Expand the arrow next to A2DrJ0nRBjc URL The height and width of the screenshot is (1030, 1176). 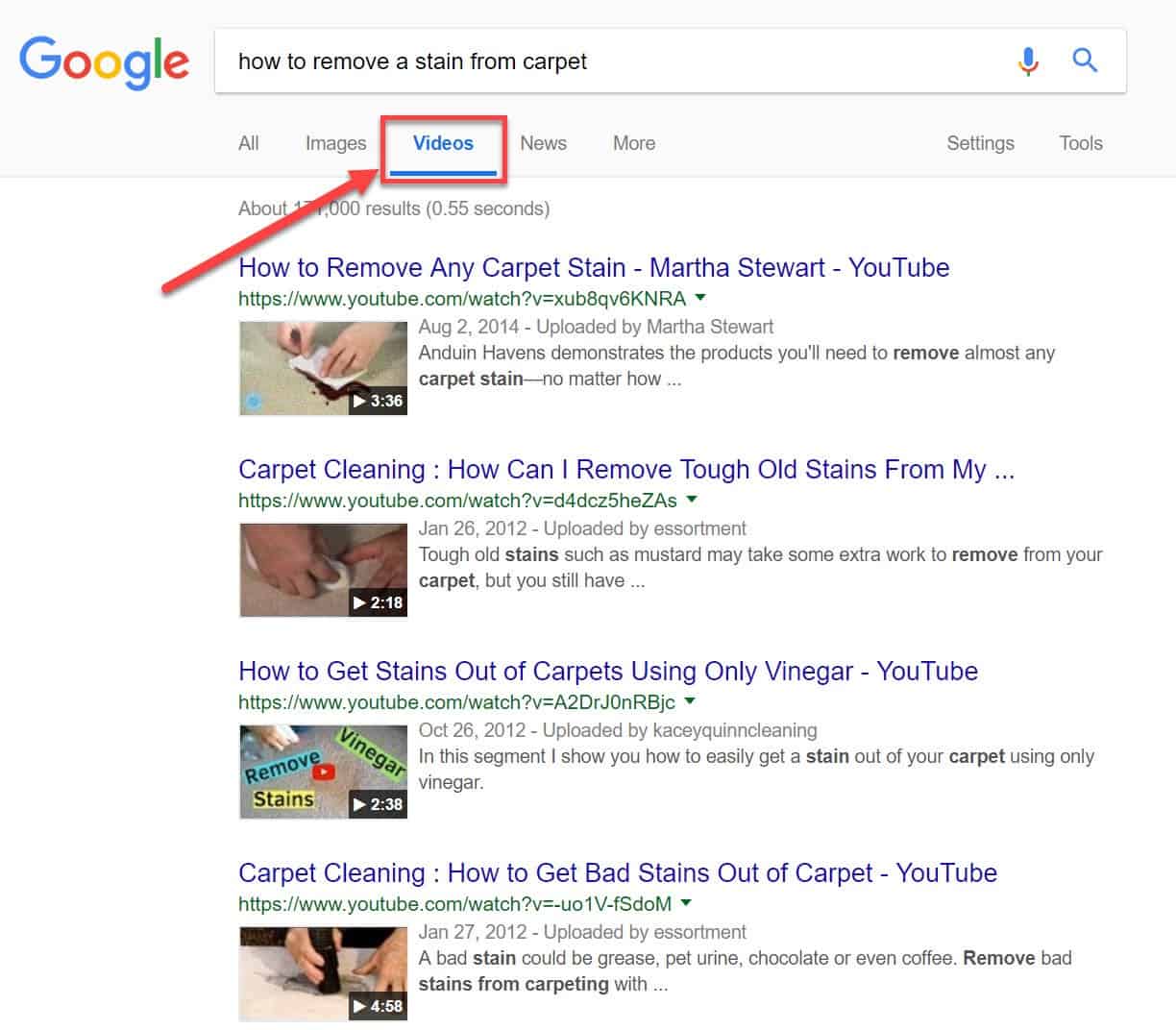pos(690,701)
